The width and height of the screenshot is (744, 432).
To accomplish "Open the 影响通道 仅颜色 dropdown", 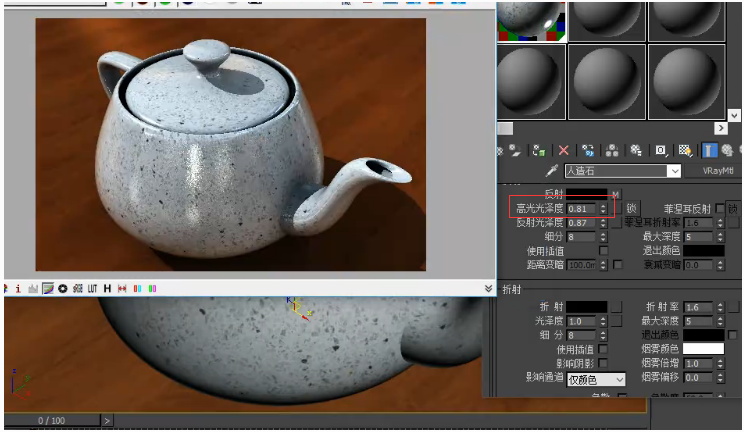I will click(596, 379).
